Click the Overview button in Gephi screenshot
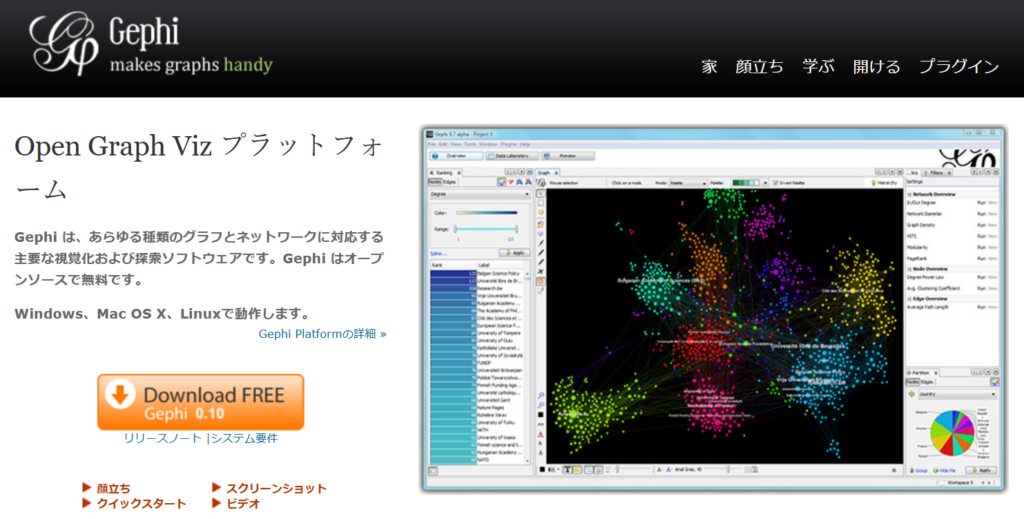 (x=456, y=156)
